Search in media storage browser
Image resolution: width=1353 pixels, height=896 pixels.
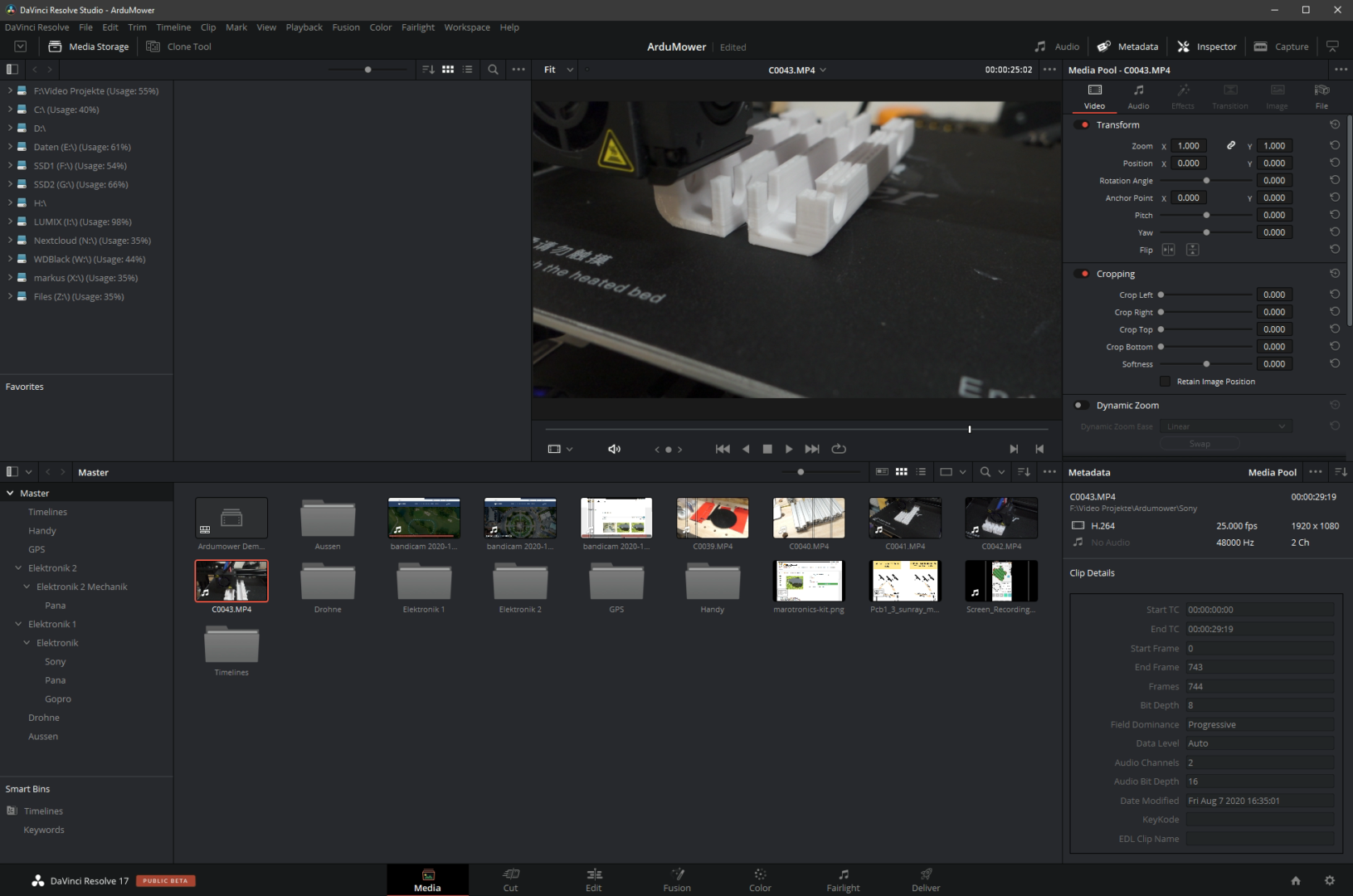493,70
